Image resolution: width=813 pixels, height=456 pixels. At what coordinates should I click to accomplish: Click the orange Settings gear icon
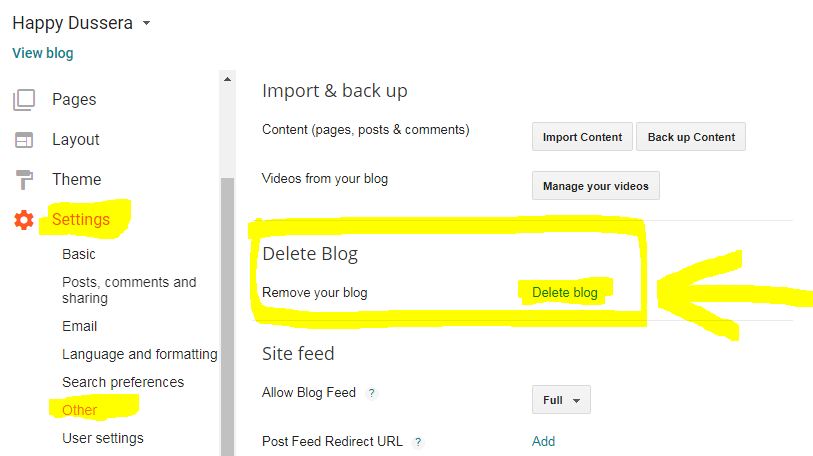23,220
